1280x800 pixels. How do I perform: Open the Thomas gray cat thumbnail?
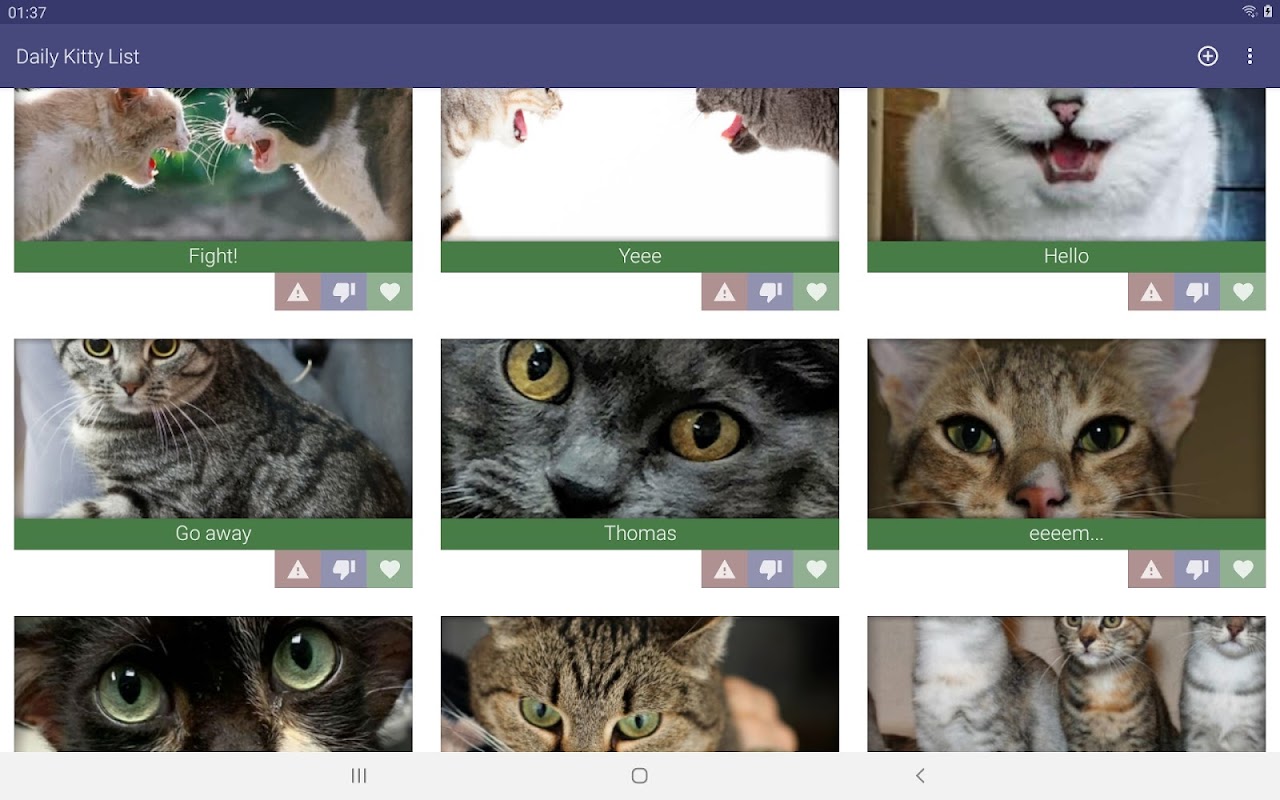point(640,428)
